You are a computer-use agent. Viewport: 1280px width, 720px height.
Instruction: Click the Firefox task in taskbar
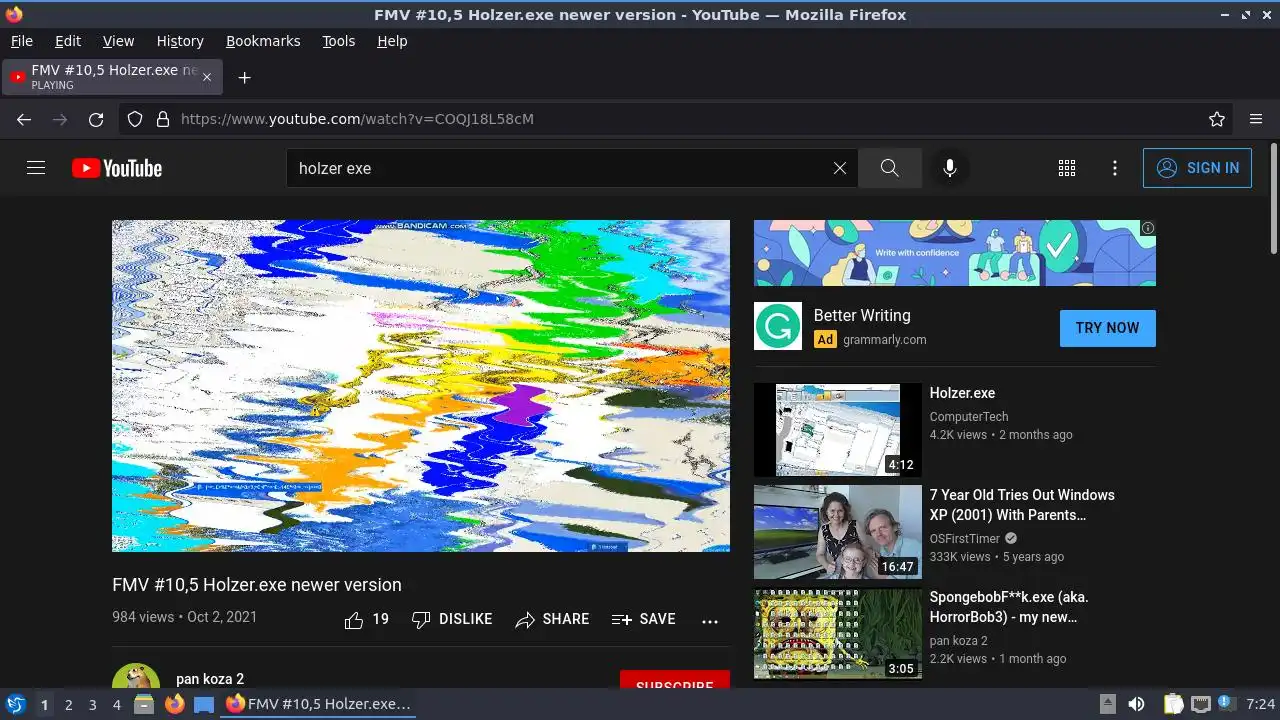tap(318, 704)
